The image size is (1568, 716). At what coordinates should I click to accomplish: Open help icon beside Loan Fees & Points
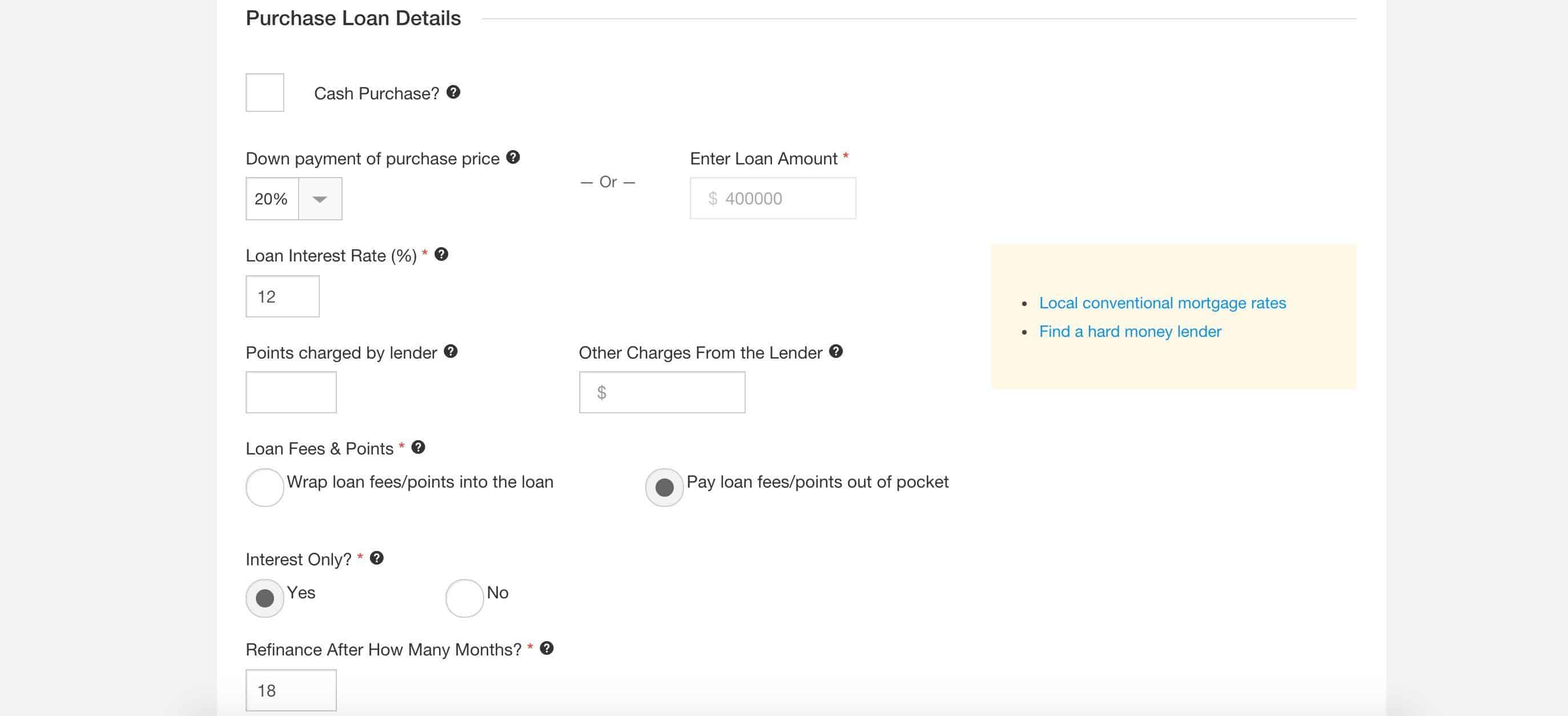tap(418, 448)
